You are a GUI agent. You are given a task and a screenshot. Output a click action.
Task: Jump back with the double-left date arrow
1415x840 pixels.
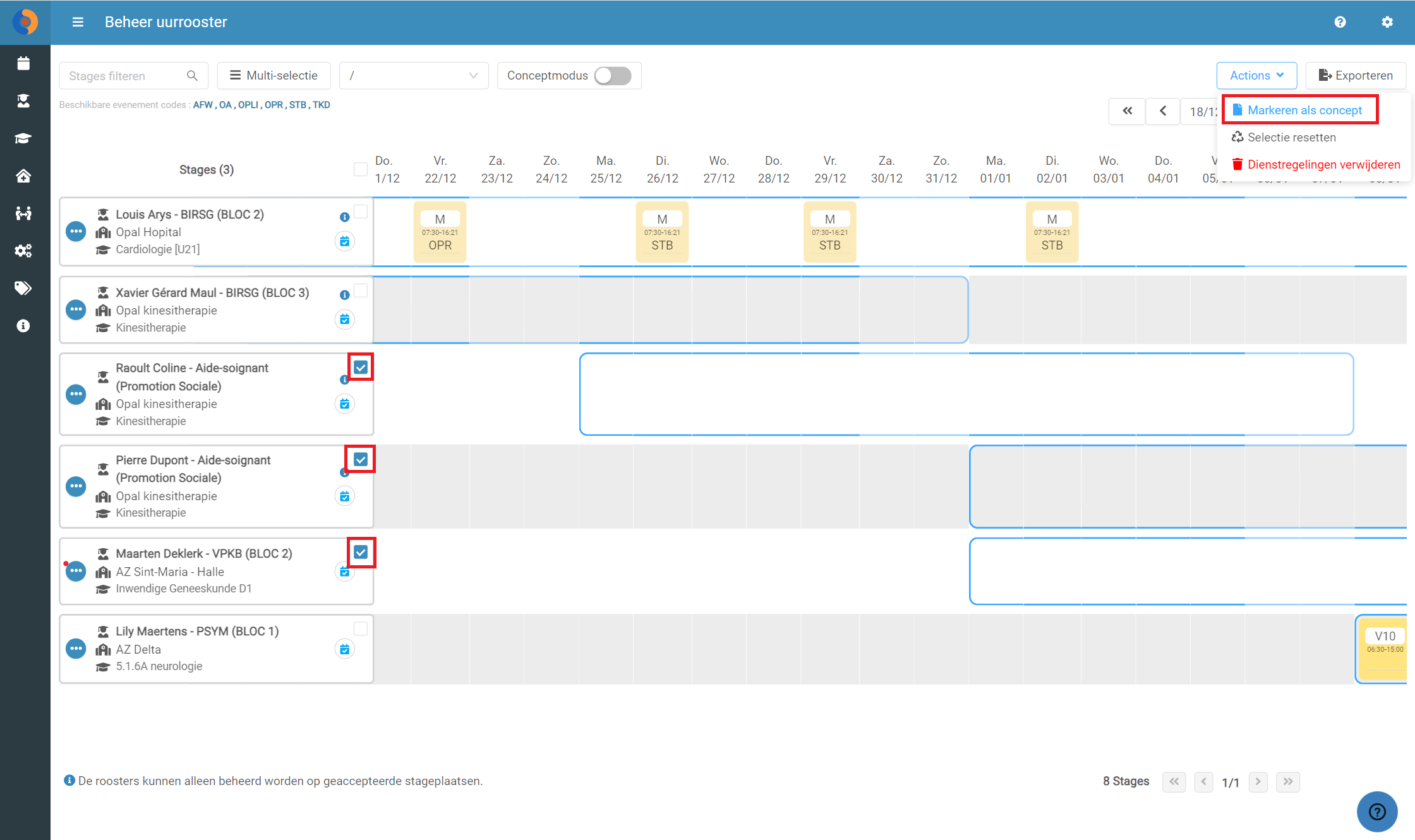(x=1127, y=111)
